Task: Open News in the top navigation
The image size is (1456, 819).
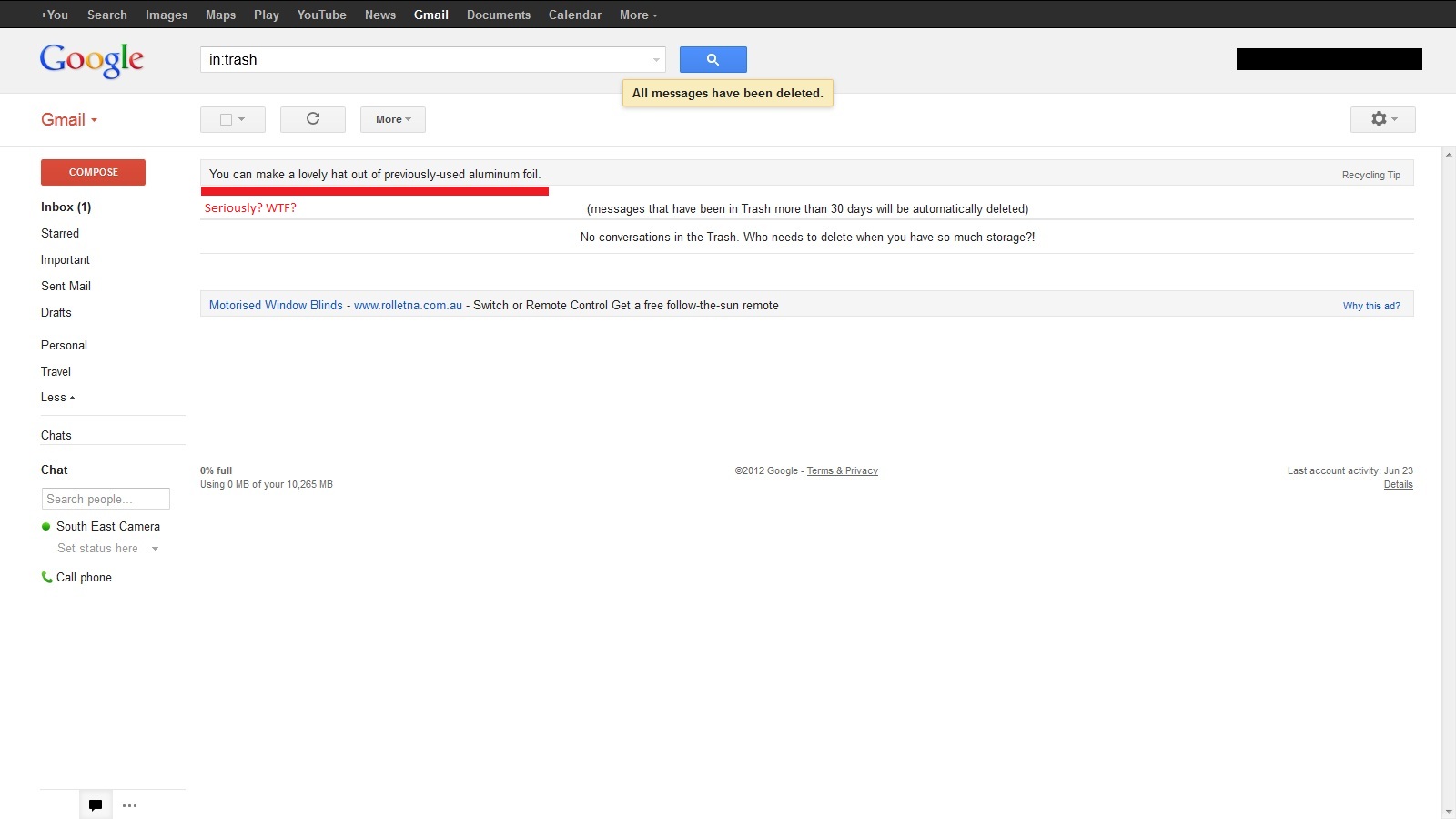Action: point(380,15)
